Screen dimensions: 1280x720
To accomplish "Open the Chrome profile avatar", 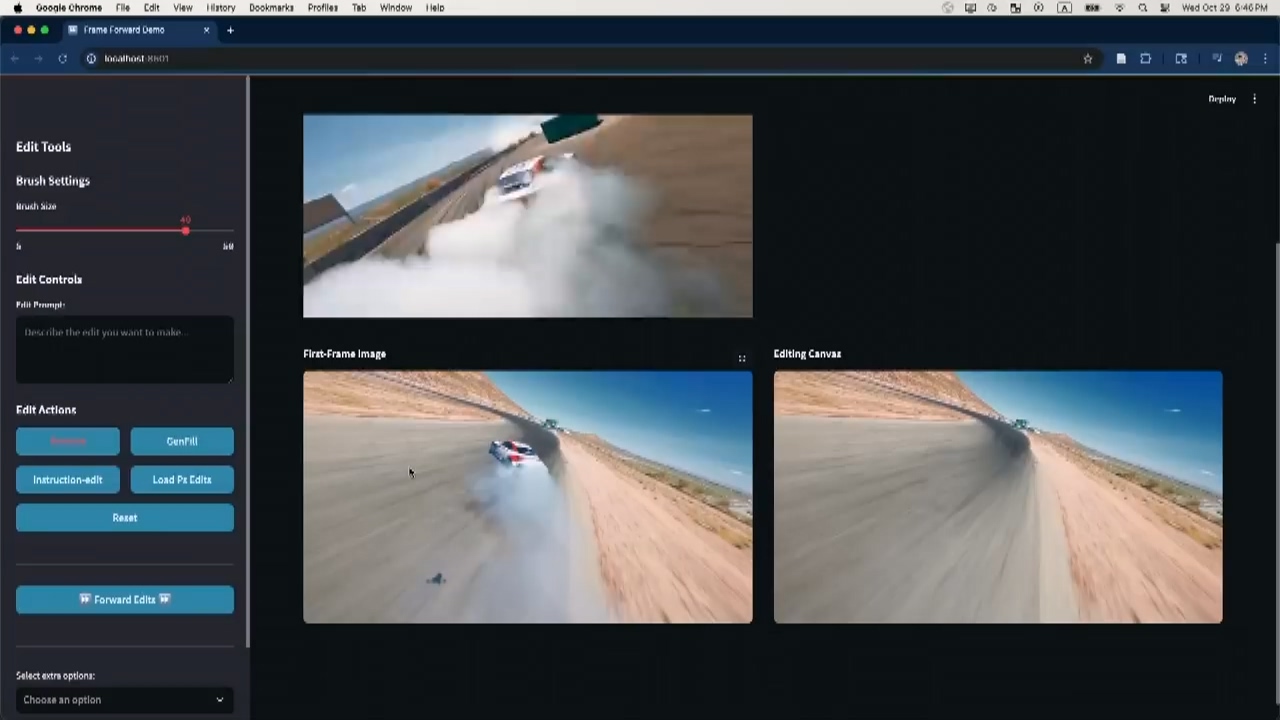I will (1241, 59).
